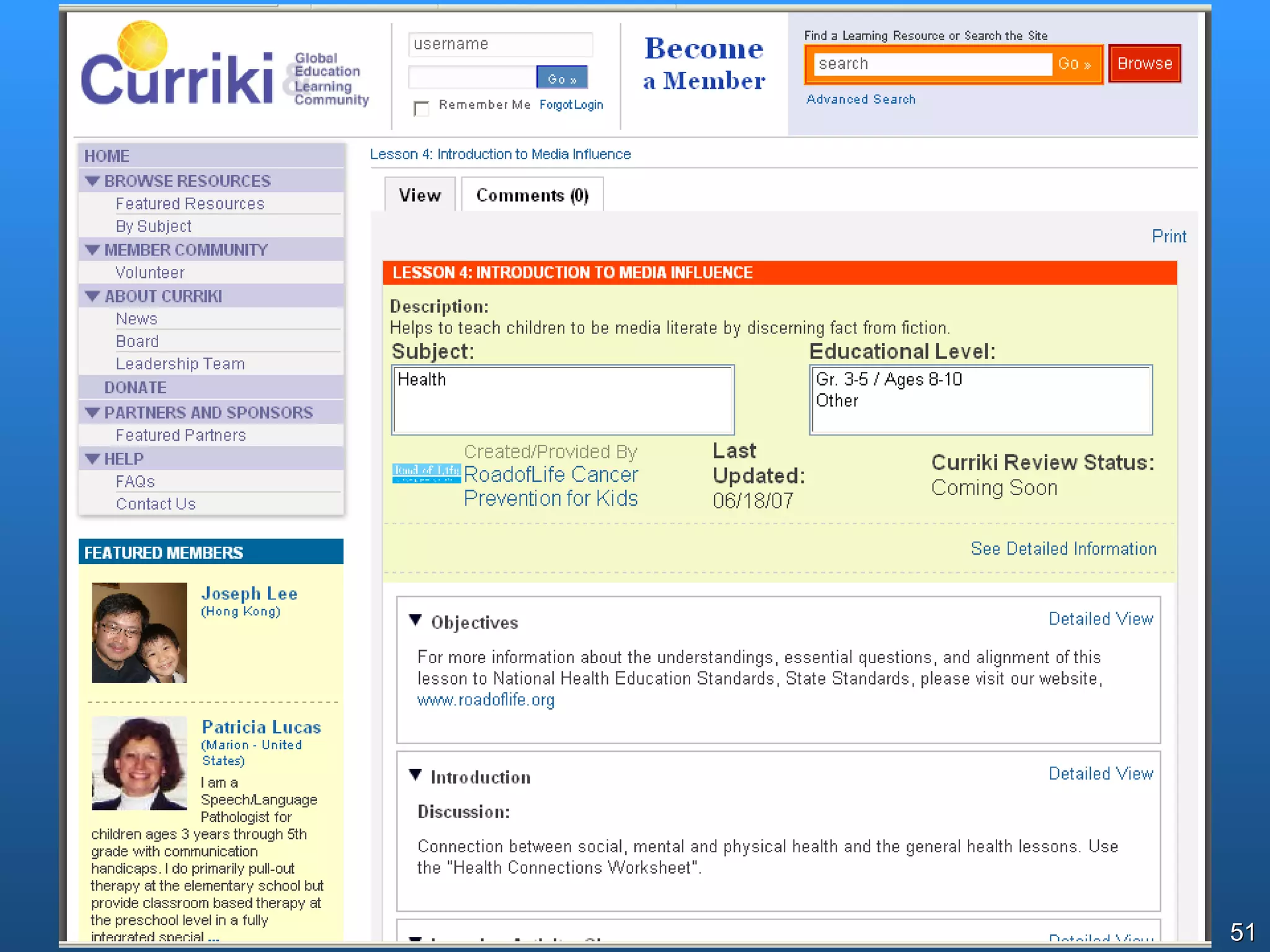Screen dimensions: 1270x952
Task: Open Featured Resources in sidebar
Action: click(x=190, y=203)
